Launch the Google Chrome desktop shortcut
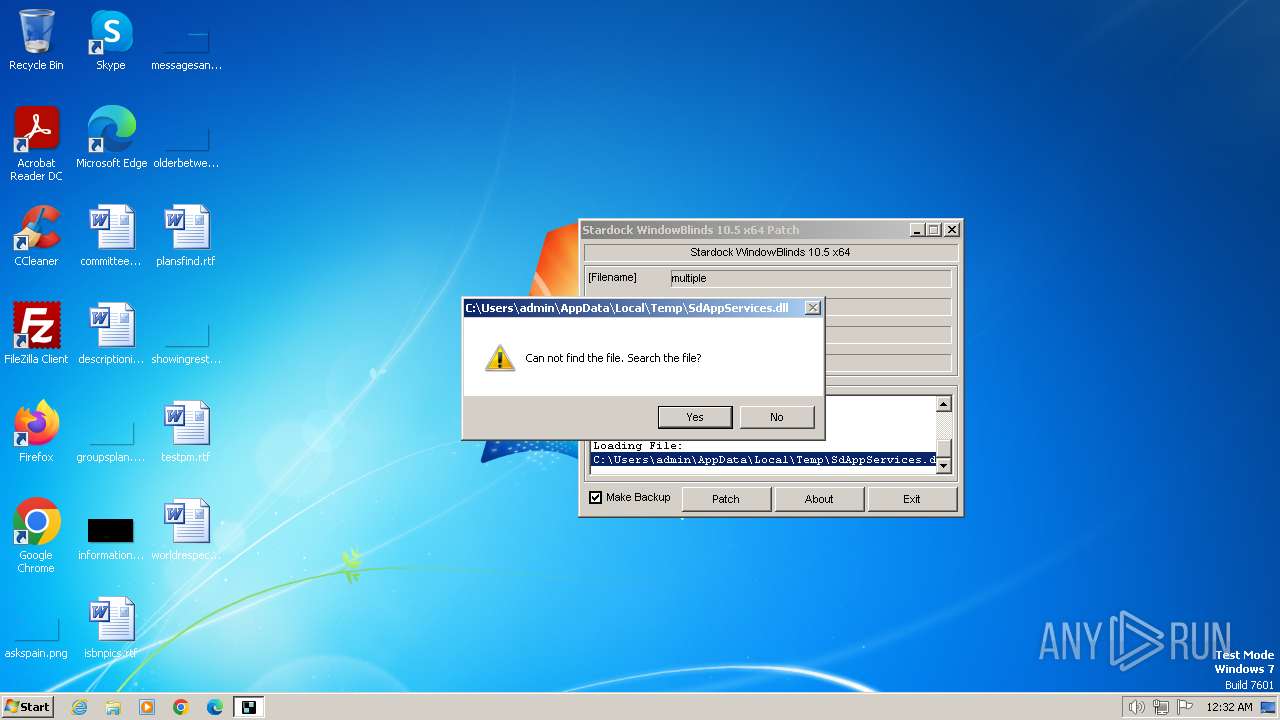 pos(36,536)
